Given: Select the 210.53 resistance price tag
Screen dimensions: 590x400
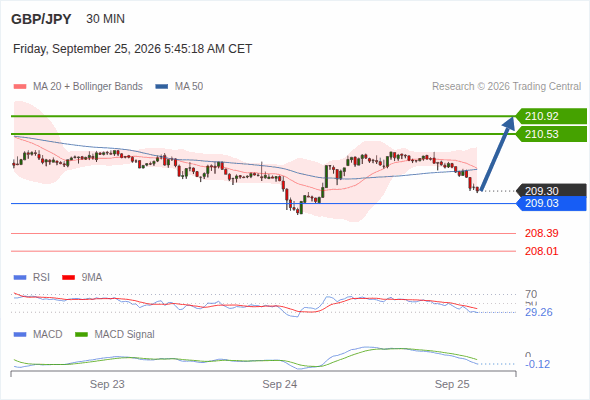Looking at the screenshot, I should [551, 134].
